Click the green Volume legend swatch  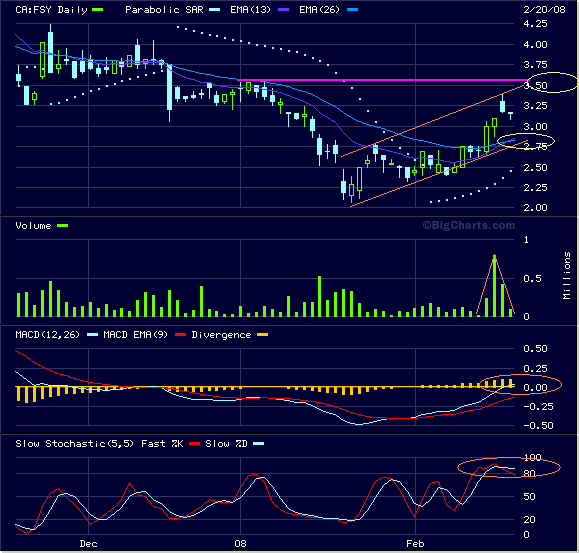62,226
